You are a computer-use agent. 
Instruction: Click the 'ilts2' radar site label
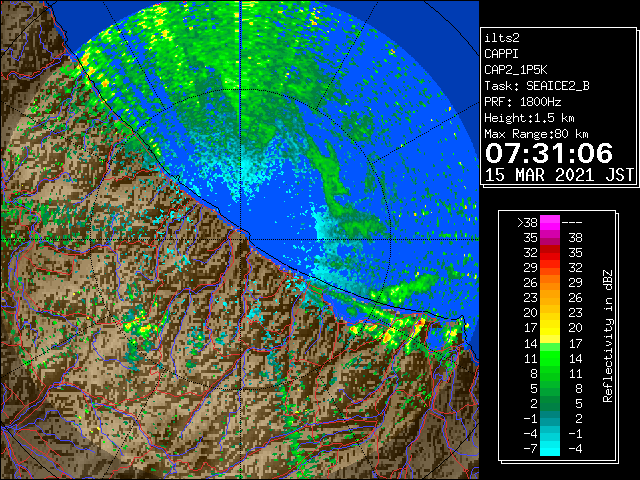pos(502,38)
